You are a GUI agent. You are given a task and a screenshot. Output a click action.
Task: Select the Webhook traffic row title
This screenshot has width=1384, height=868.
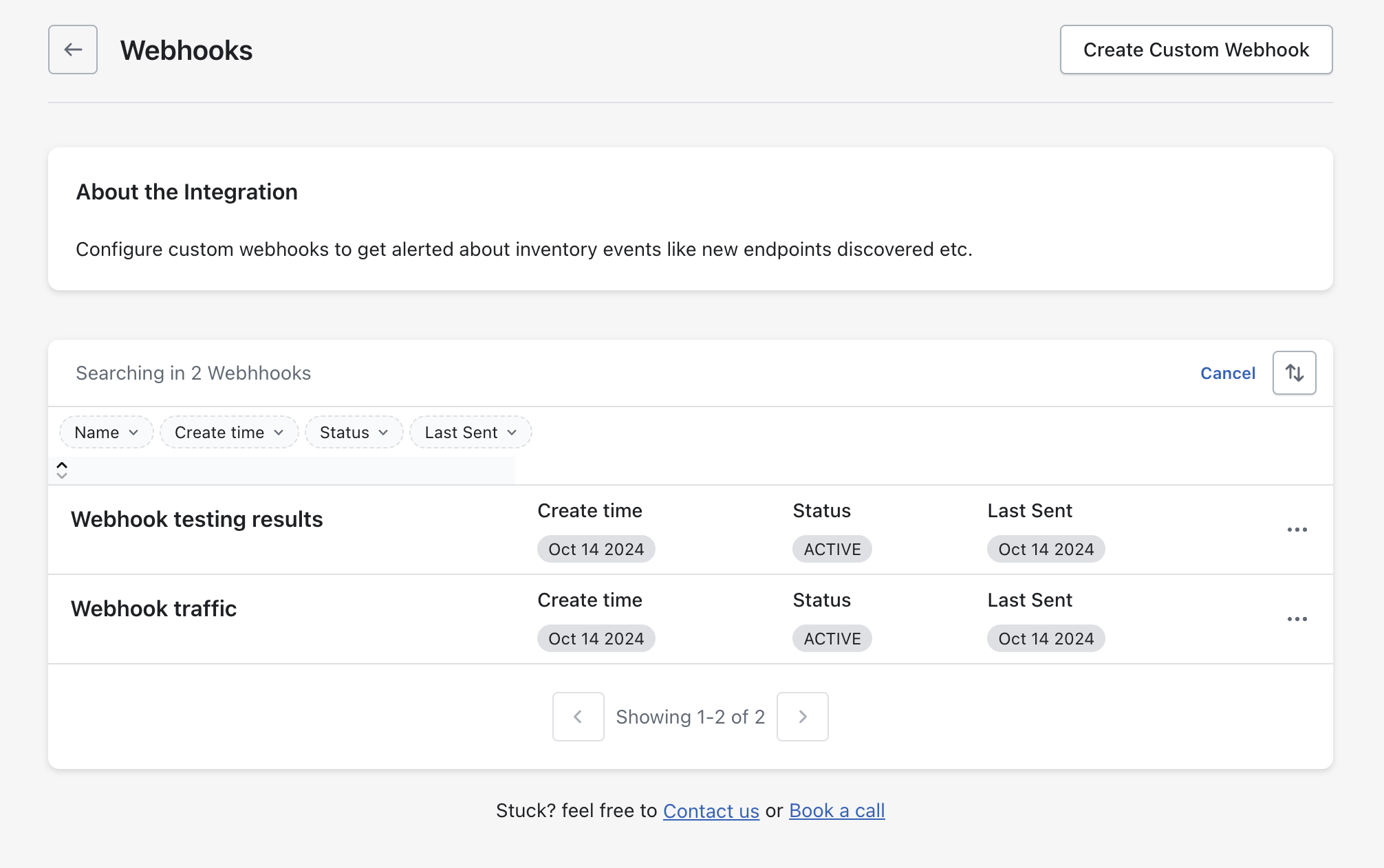[x=153, y=609]
